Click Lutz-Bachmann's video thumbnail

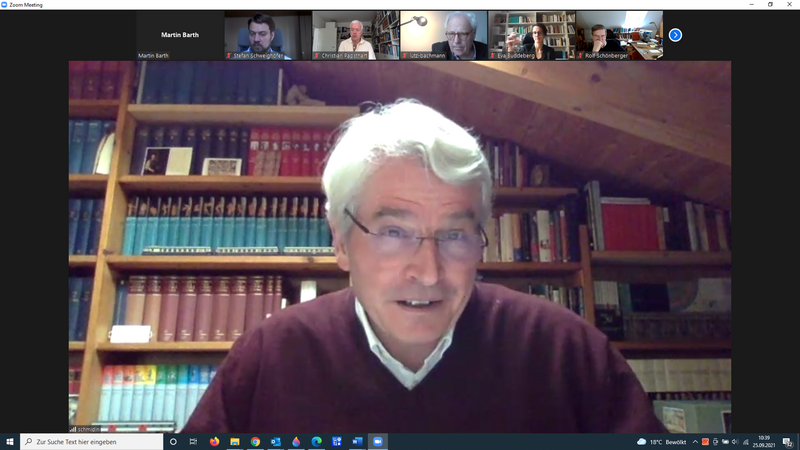(x=443, y=35)
